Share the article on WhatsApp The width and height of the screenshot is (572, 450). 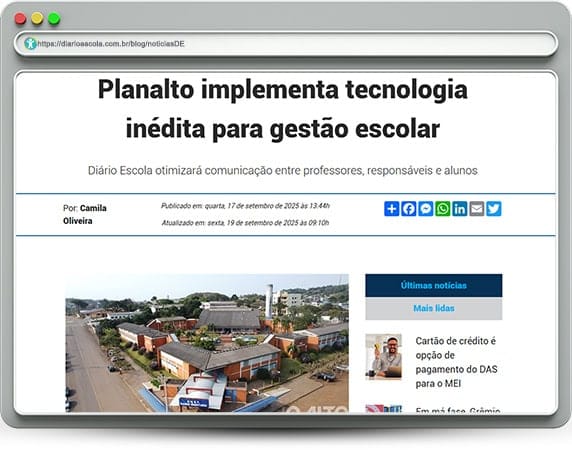click(443, 209)
